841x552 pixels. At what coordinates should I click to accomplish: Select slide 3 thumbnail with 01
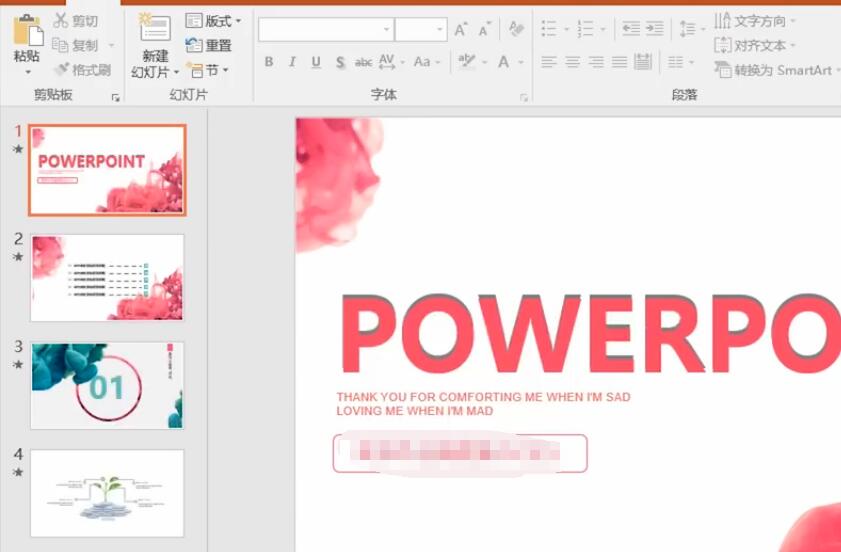click(x=107, y=385)
